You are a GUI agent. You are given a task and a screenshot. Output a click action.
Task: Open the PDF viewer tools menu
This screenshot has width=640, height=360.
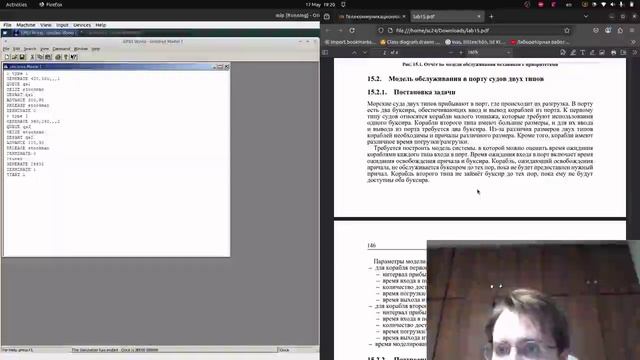click(x=634, y=52)
